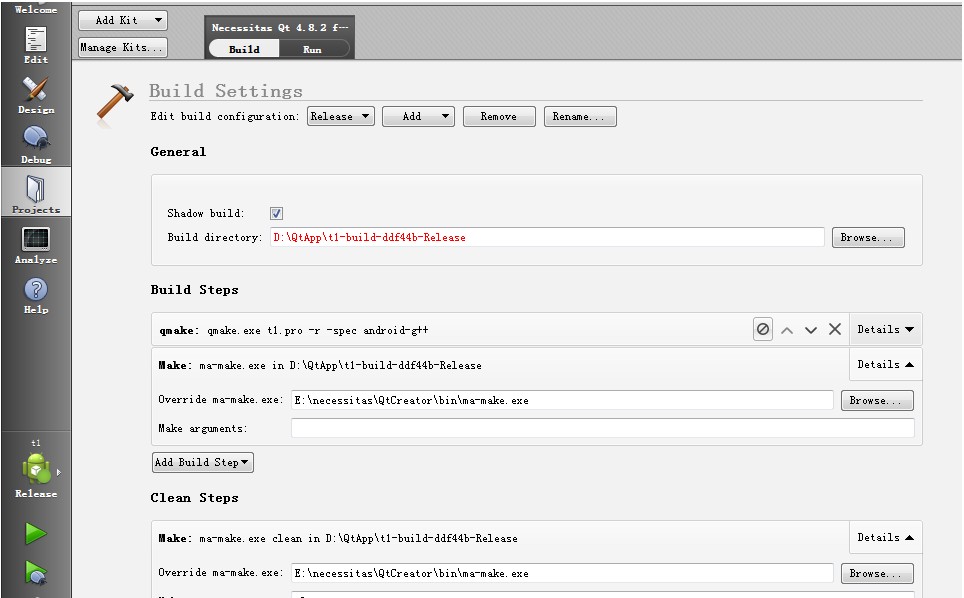Click Override ma-make.exe field in Clean Steps
The width and height of the screenshot is (964, 598).
click(x=562, y=573)
